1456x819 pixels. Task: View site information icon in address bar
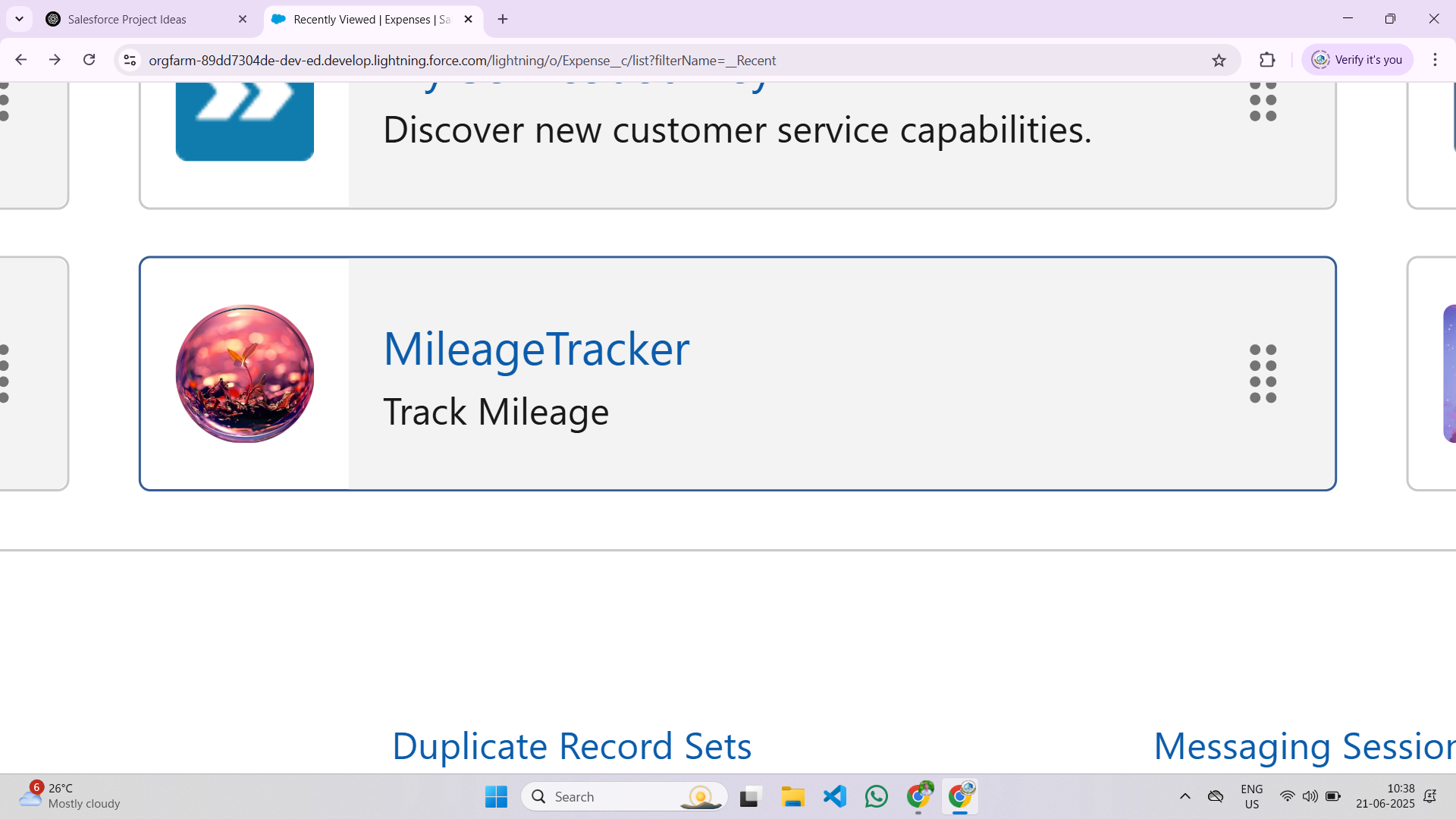tap(130, 60)
